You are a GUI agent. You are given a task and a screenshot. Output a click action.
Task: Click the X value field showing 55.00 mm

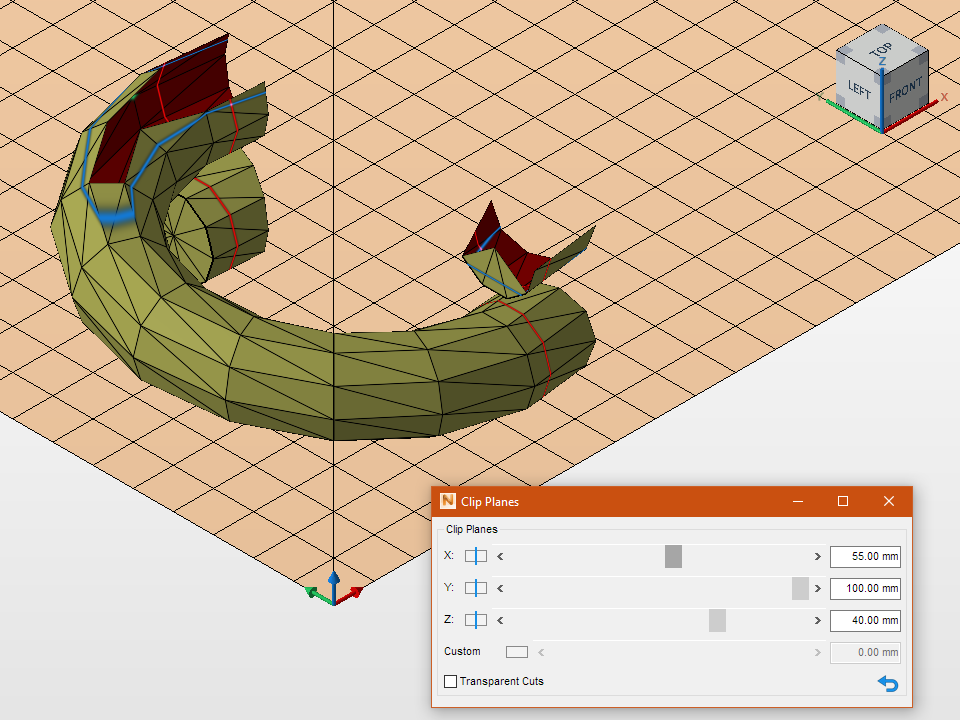(865, 557)
